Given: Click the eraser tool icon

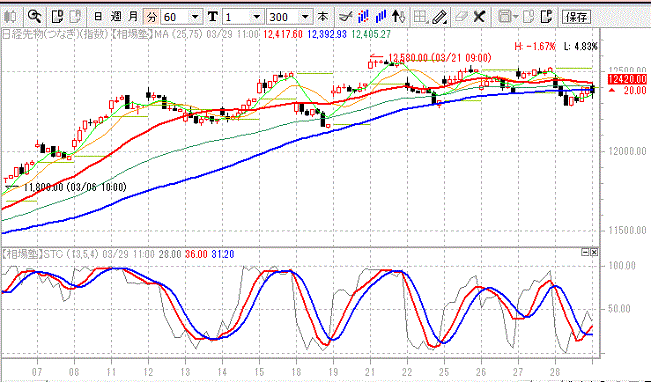Looking at the screenshot, I should point(461,17).
